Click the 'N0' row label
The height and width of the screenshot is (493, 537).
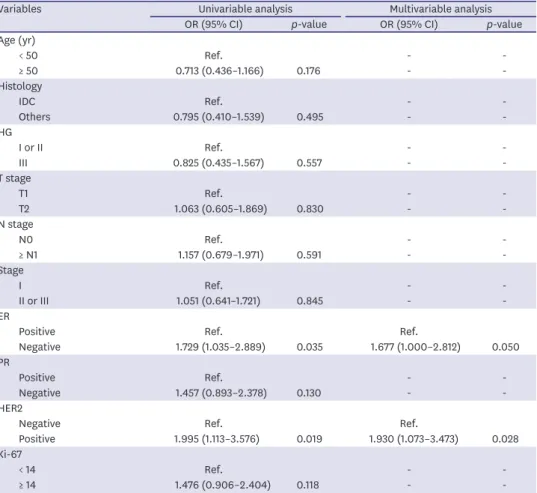26,240
